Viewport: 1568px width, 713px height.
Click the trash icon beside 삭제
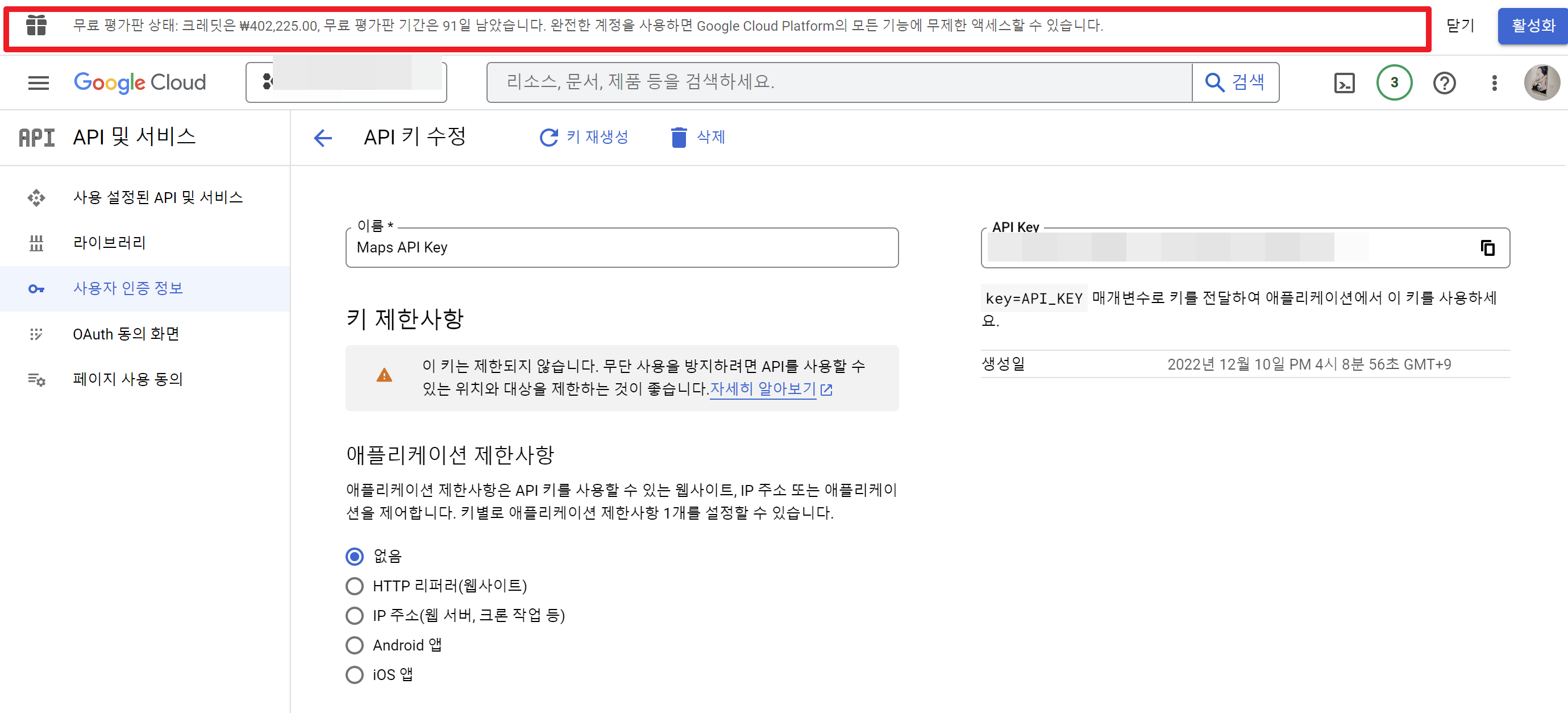point(679,138)
